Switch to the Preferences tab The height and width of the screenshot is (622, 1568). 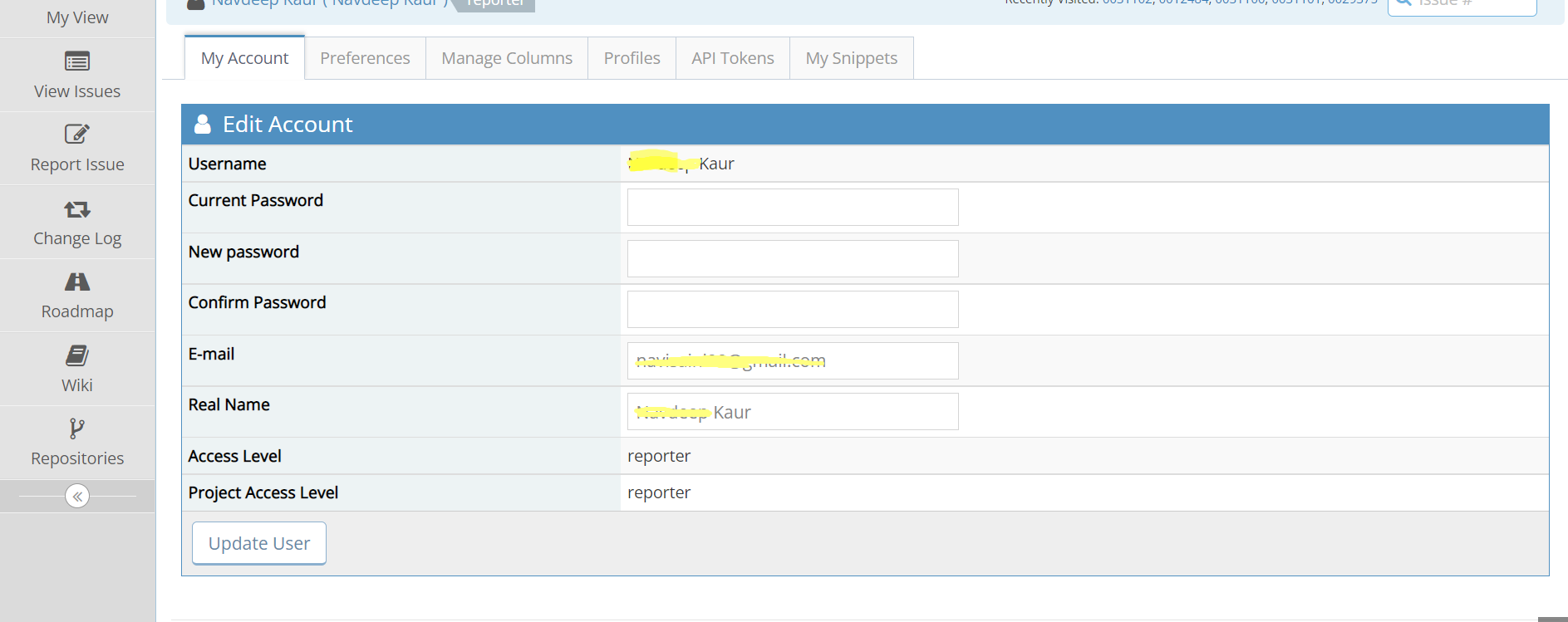tap(365, 58)
